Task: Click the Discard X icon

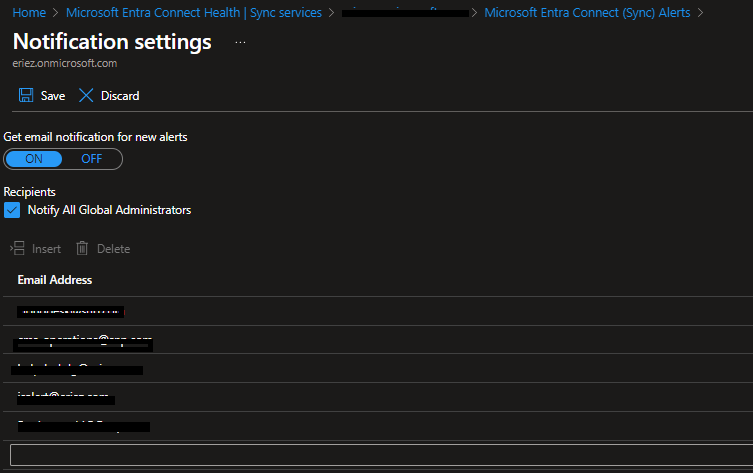Action: click(x=86, y=95)
